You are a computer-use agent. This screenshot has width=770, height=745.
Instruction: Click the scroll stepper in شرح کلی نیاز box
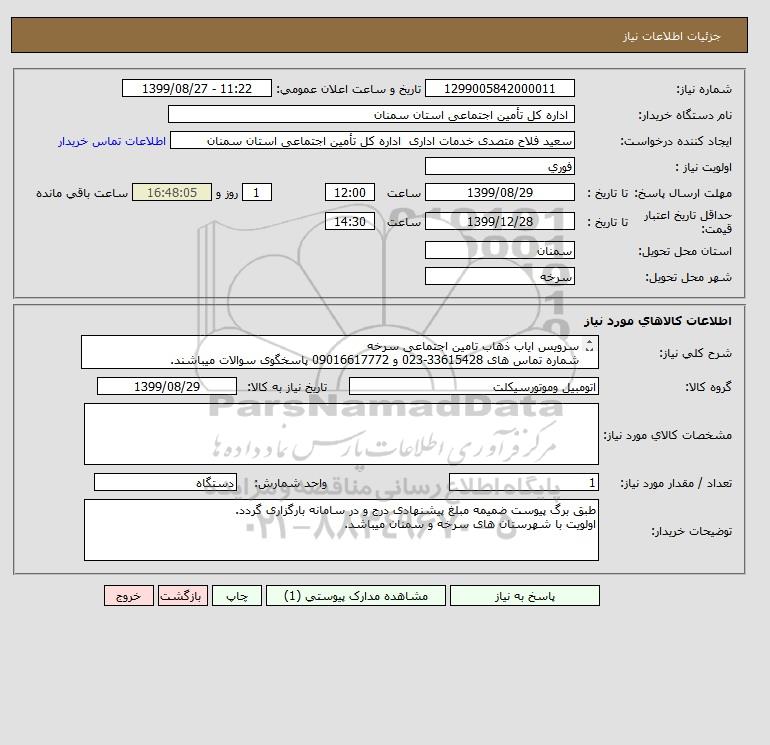pos(590,346)
